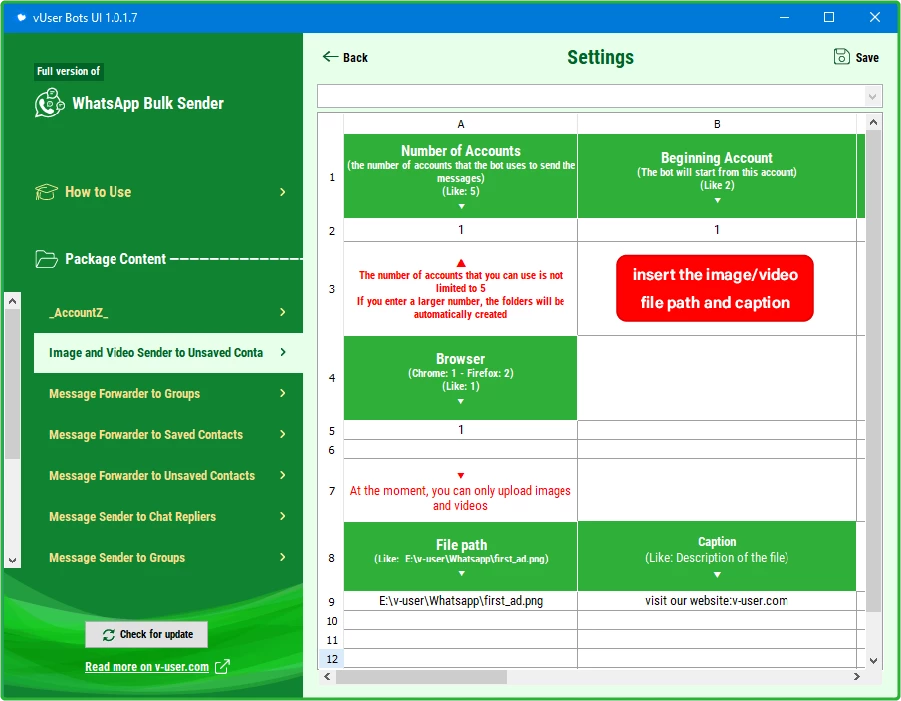Click the WhatsApp Bulk Sender logo icon
The height and width of the screenshot is (701, 901).
click(x=49, y=103)
